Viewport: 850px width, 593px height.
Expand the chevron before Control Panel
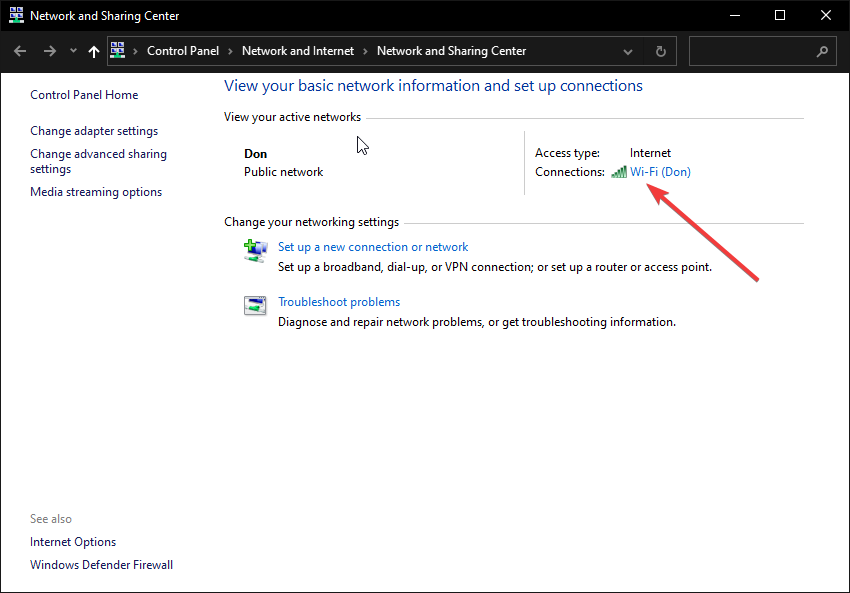pos(135,51)
